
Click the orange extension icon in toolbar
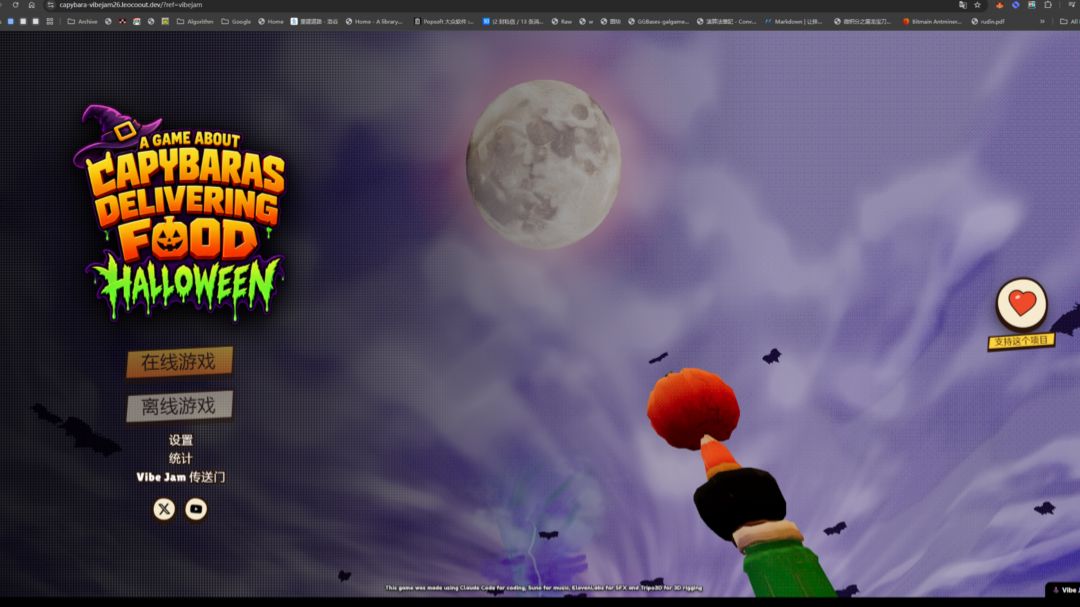click(999, 5)
